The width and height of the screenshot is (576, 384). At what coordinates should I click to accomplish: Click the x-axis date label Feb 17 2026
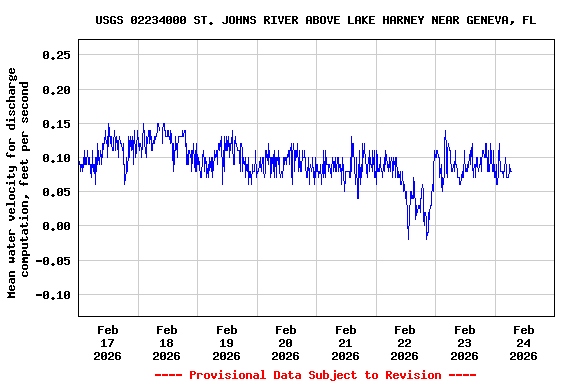point(107,343)
